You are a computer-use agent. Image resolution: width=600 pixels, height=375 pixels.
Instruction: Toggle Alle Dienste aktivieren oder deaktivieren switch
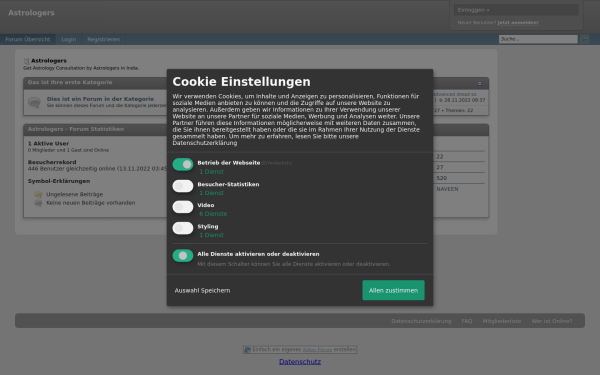183,256
